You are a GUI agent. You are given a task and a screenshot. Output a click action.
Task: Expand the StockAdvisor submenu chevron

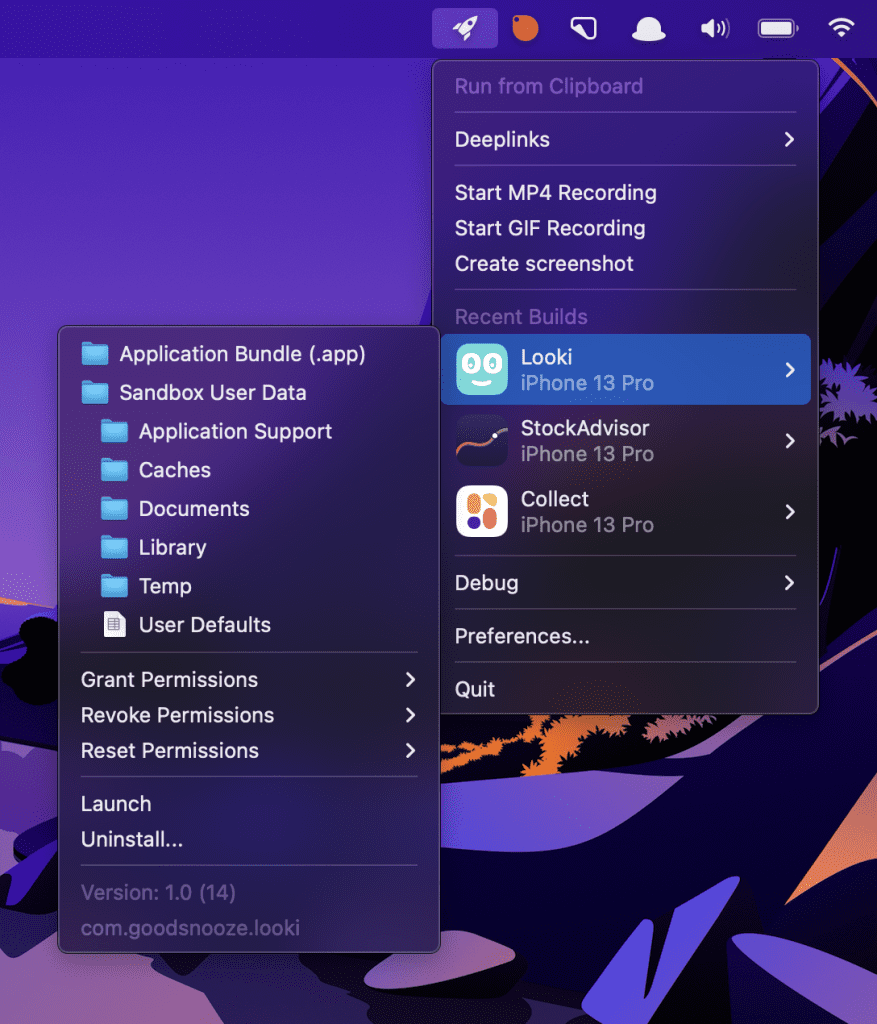pos(790,441)
